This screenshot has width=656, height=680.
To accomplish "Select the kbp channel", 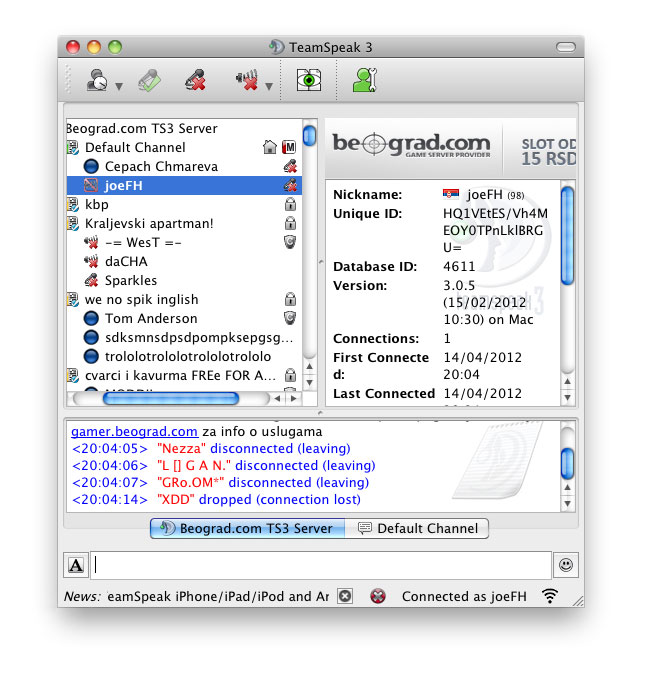I will [x=184, y=205].
